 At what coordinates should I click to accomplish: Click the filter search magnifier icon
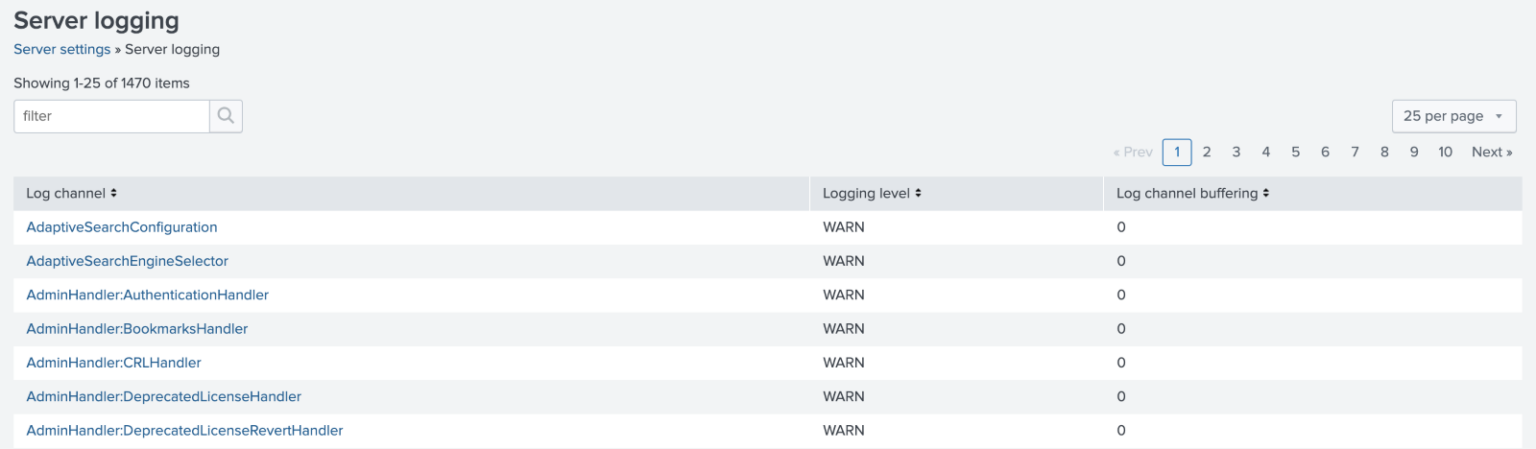click(226, 116)
